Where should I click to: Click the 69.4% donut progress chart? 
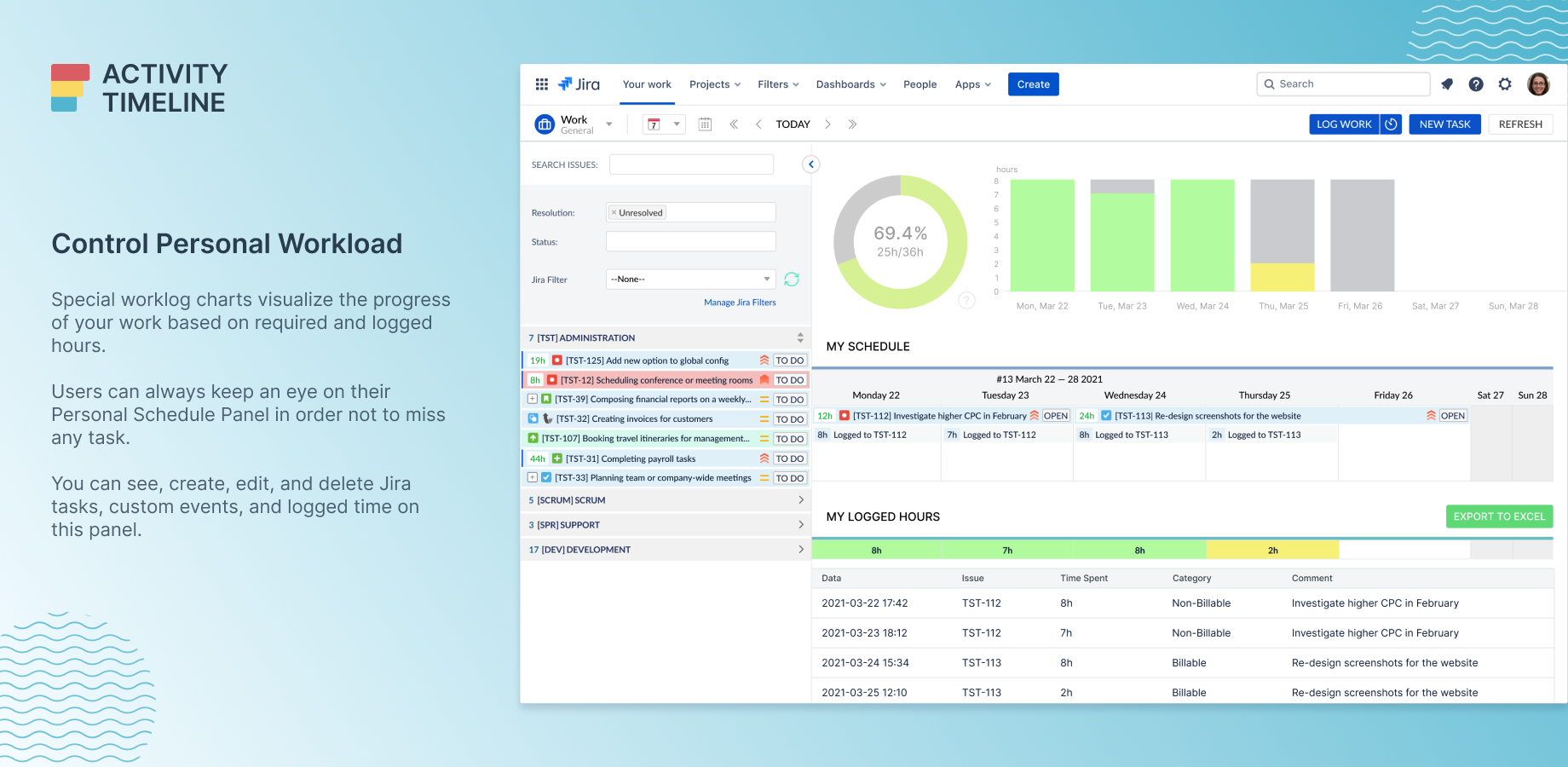pyautogui.click(x=901, y=242)
